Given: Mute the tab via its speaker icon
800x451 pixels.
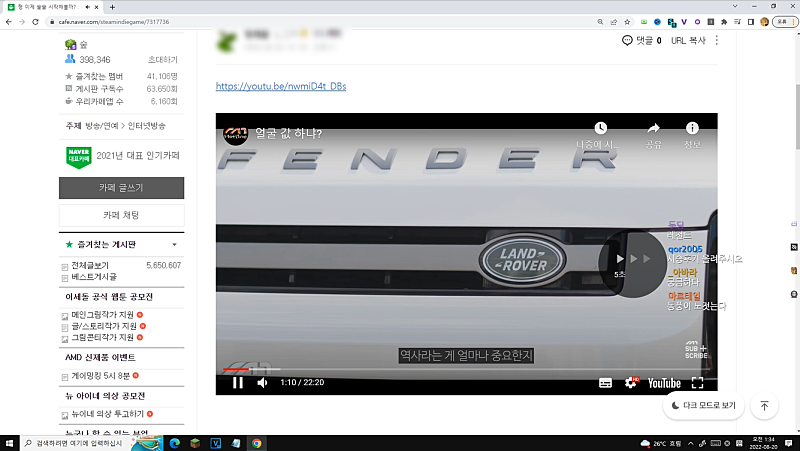Looking at the screenshot, I should click(88, 7).
